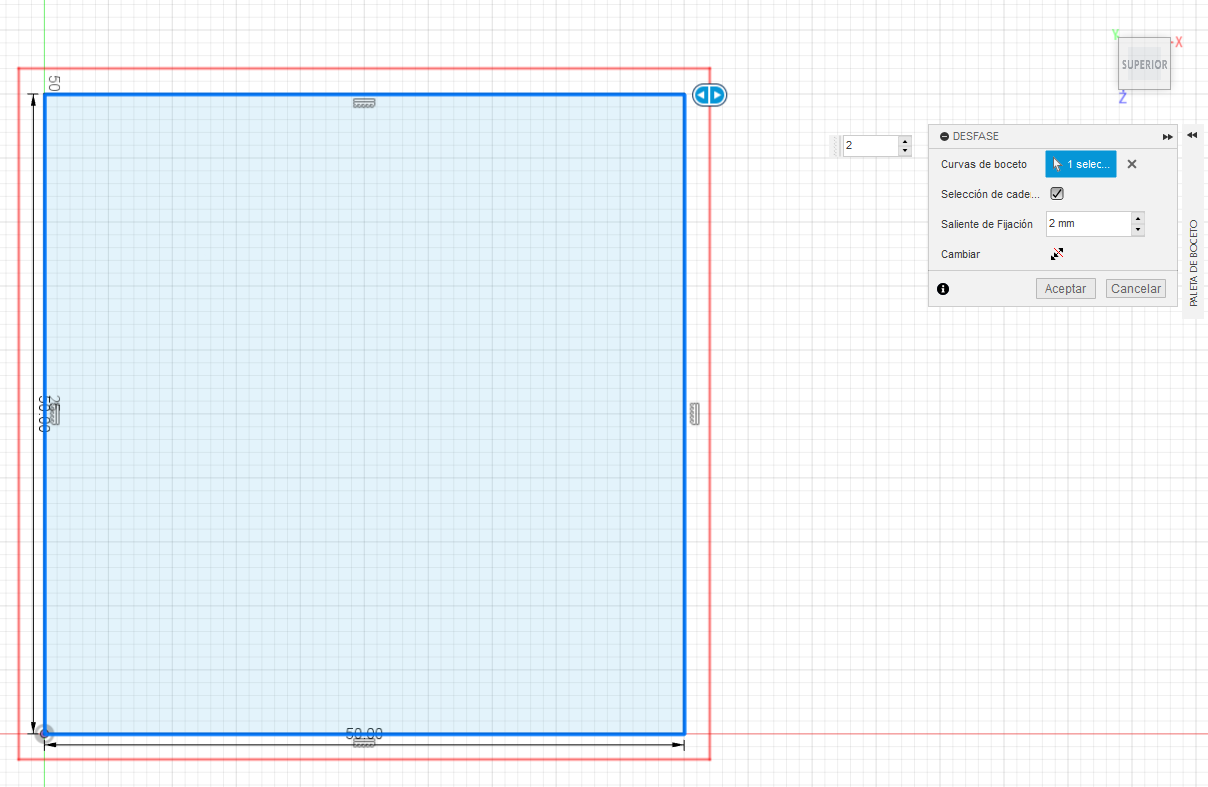Click the bottom 50.00 horizontal dimension value
Viewport: 1208px width, 787px height.
point(364,733)
